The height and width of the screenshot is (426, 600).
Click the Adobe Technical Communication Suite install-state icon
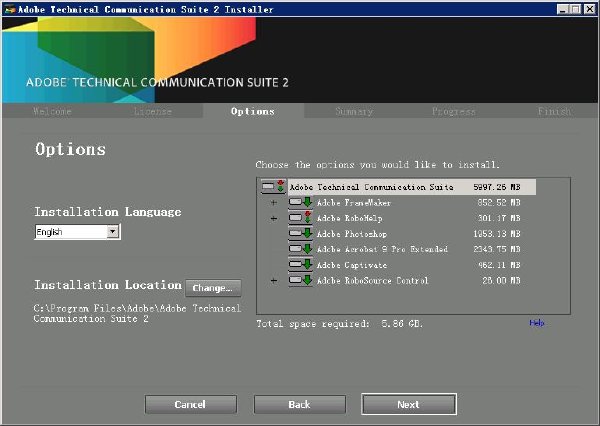pyautogui.click(x=273, y=186)
